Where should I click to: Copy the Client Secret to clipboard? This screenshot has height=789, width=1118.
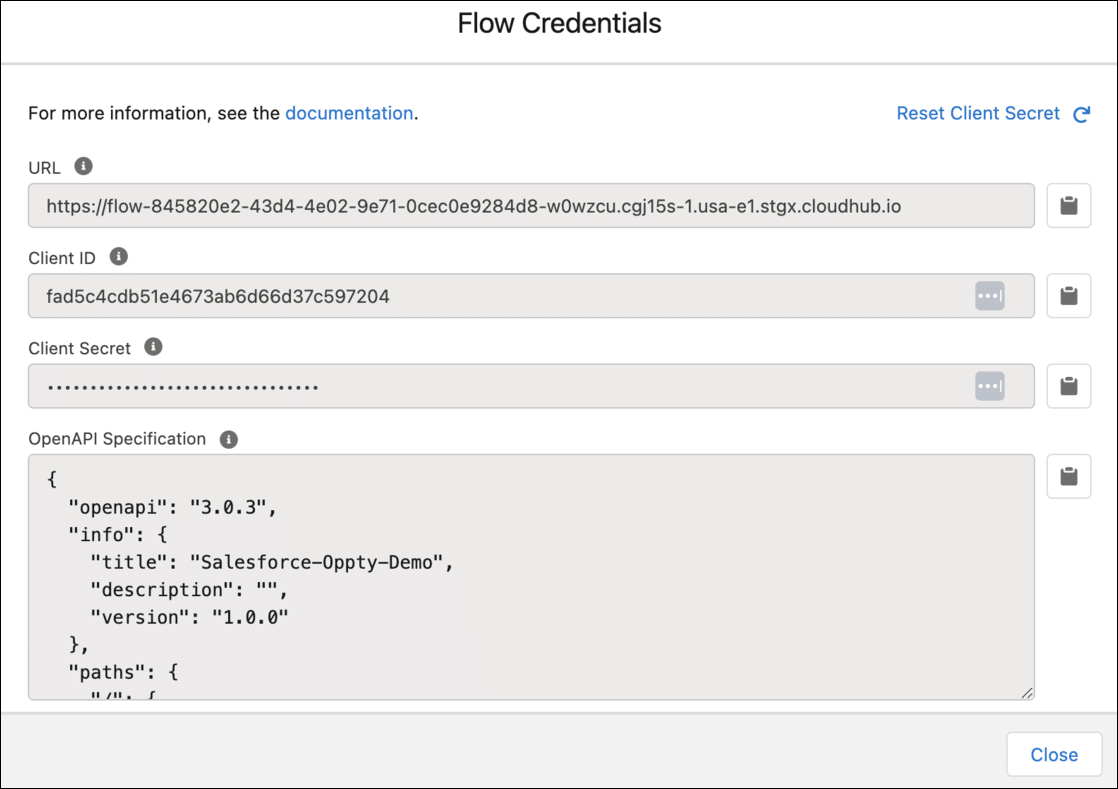pos(1068,386)
